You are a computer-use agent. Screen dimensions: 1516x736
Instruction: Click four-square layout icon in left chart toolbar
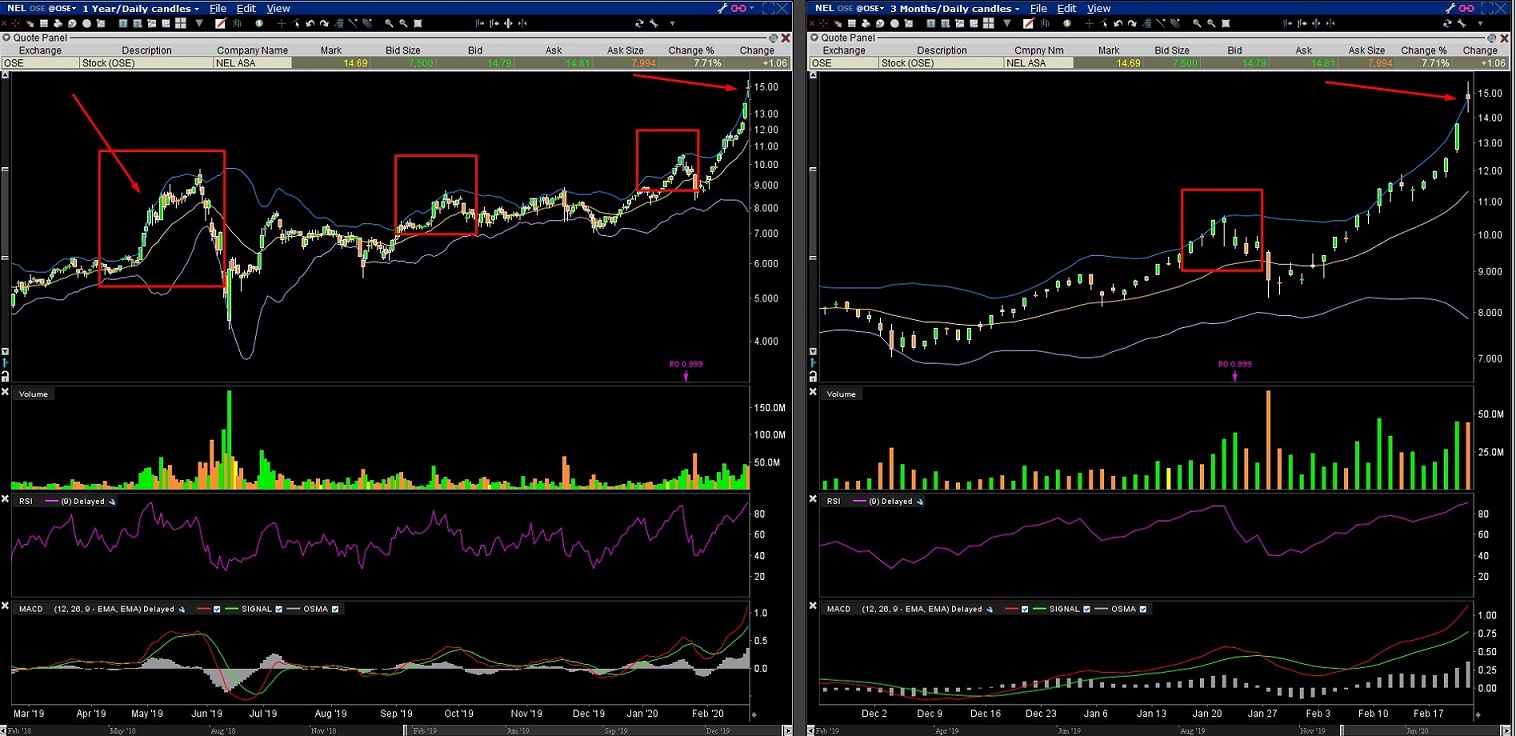coord(180,23)
